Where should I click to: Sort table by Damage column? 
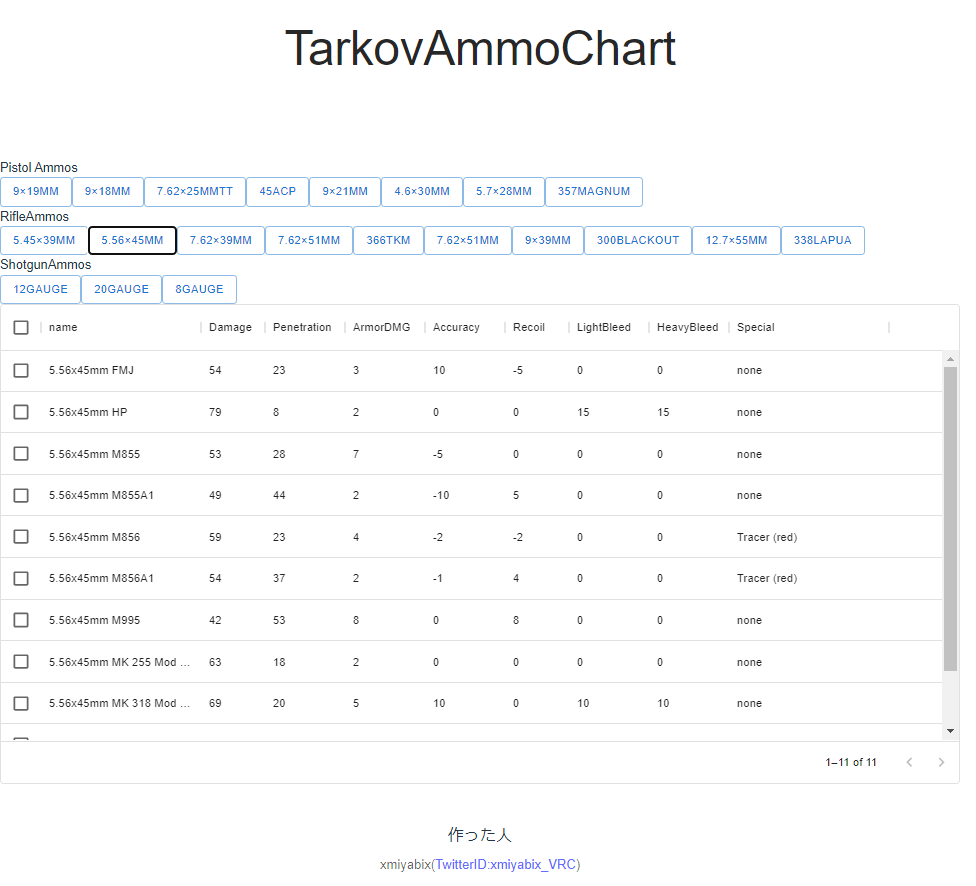pos(230,328)
